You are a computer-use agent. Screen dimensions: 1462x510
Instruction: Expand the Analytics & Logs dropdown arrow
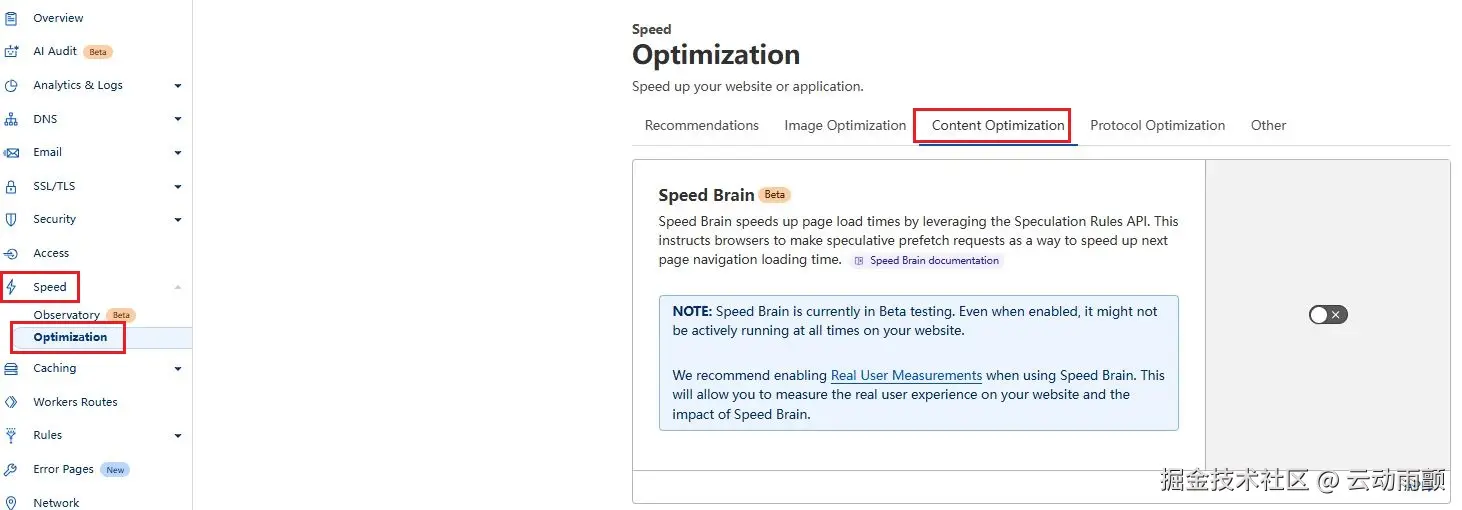coord(178,86)
